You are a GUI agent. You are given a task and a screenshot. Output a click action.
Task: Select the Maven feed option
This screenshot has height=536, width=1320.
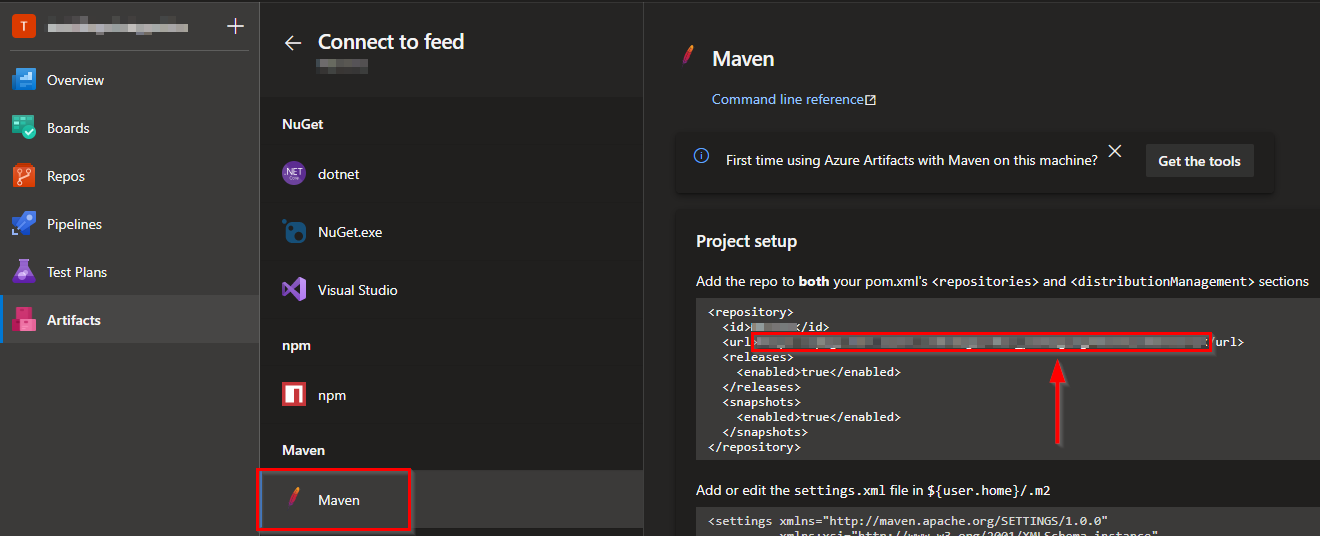(338, 500)
